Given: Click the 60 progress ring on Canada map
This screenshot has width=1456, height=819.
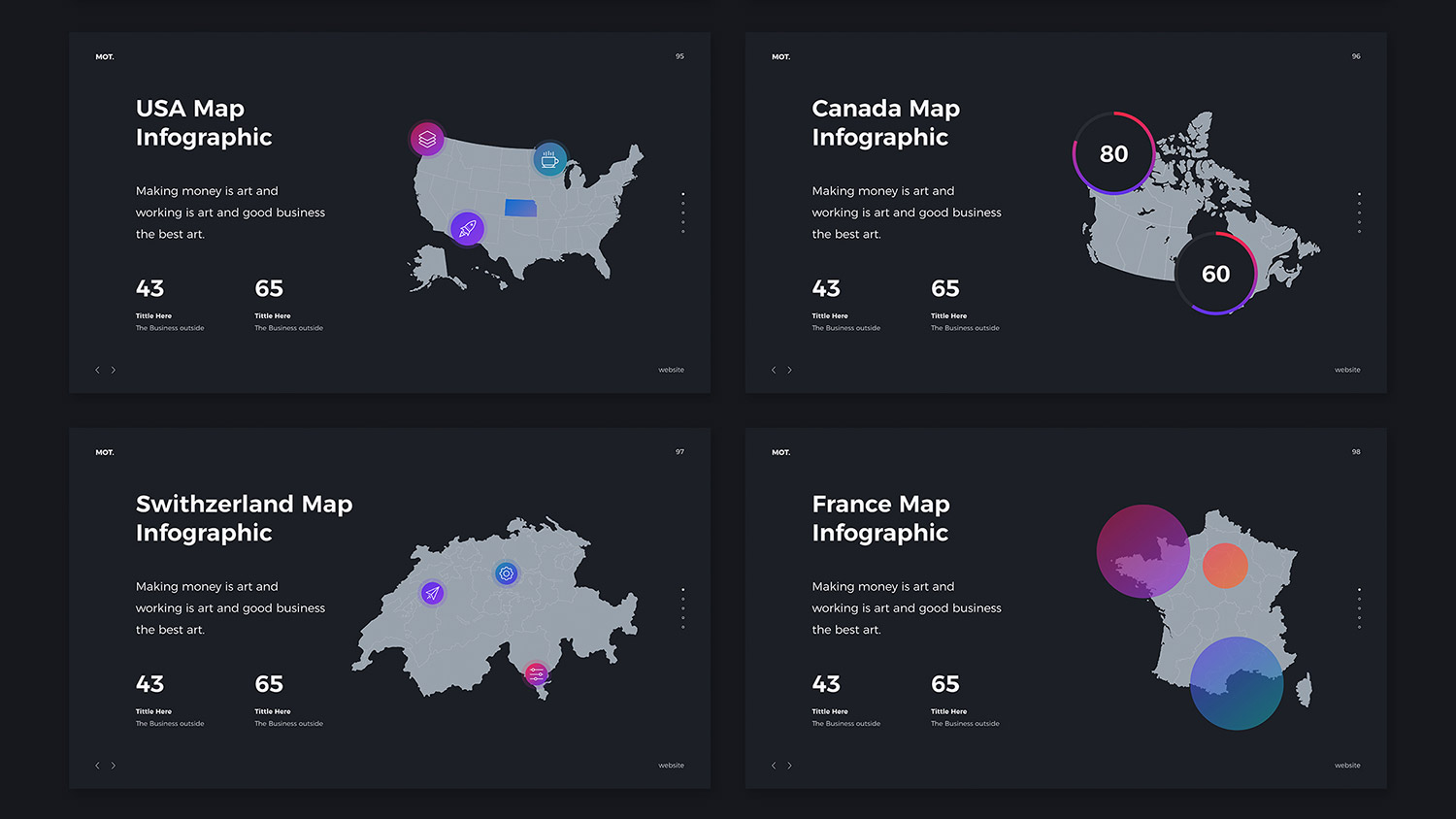Looking at the screenshot, I should click(x=1215, y=274).
